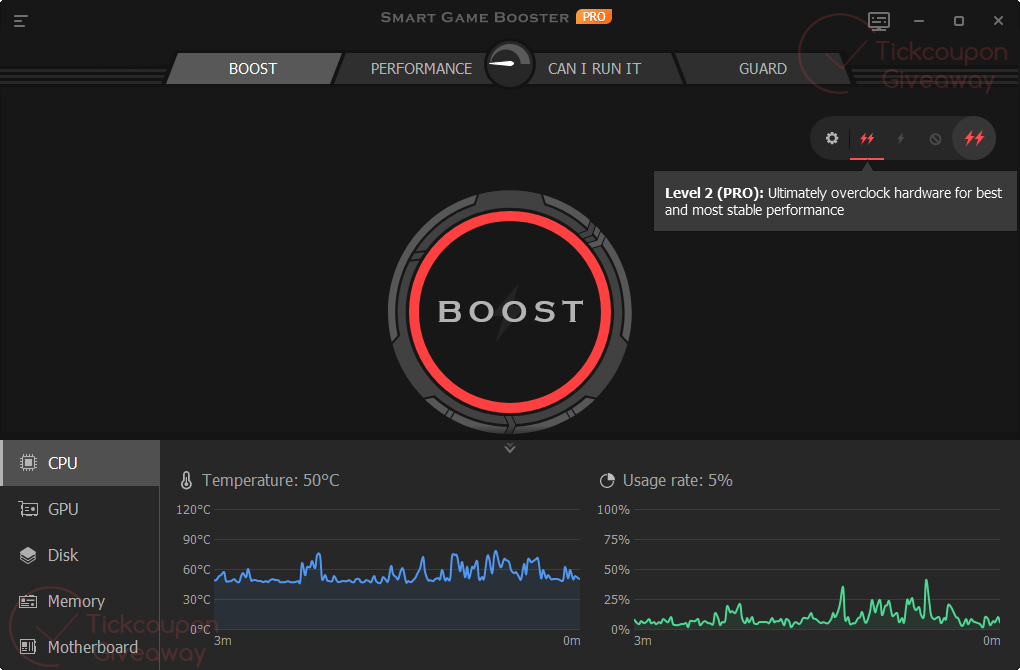The height and width of the screenshot is (670, 1020).
Task: Click the orange PRO badge
Action: 593,17
